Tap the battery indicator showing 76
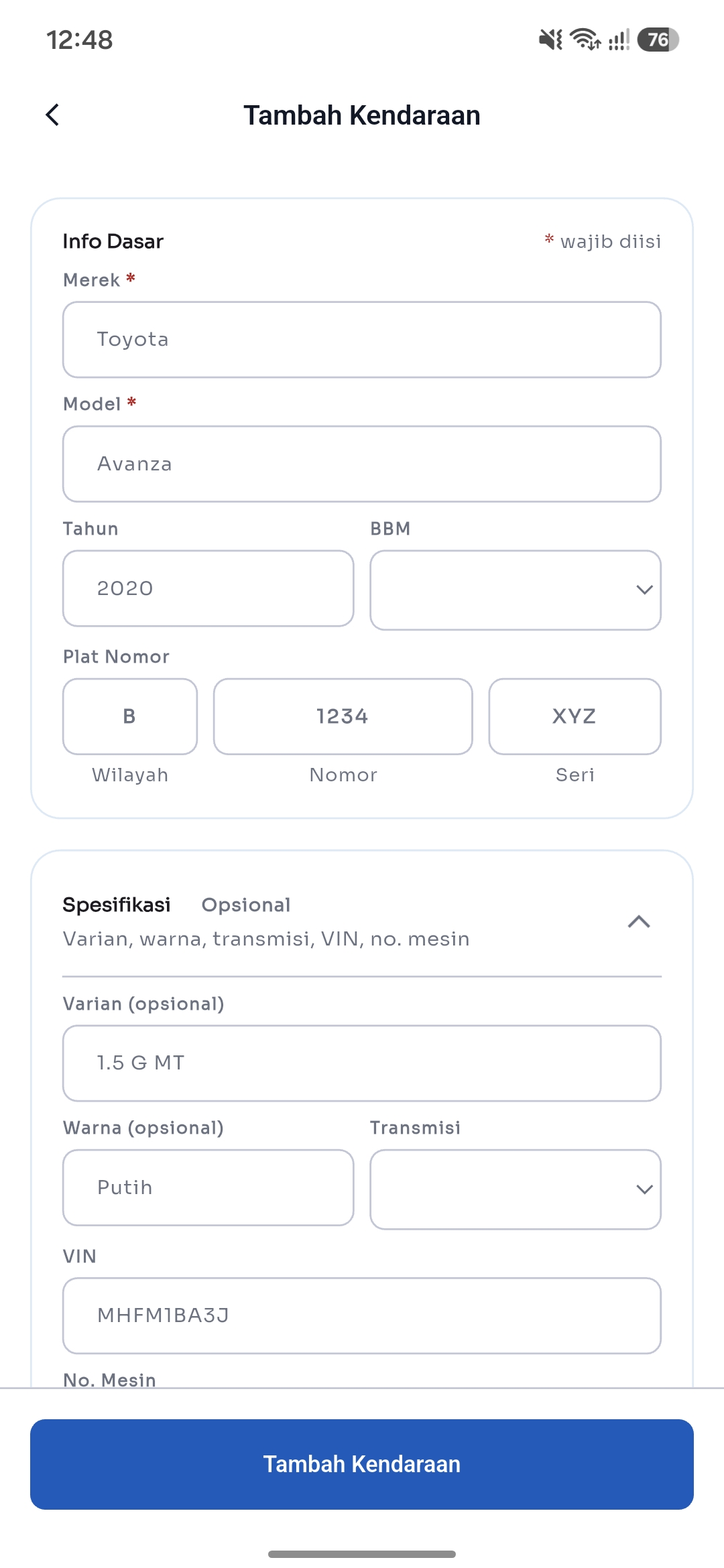This screenshot has height=1568, width=724. (658, 40)
